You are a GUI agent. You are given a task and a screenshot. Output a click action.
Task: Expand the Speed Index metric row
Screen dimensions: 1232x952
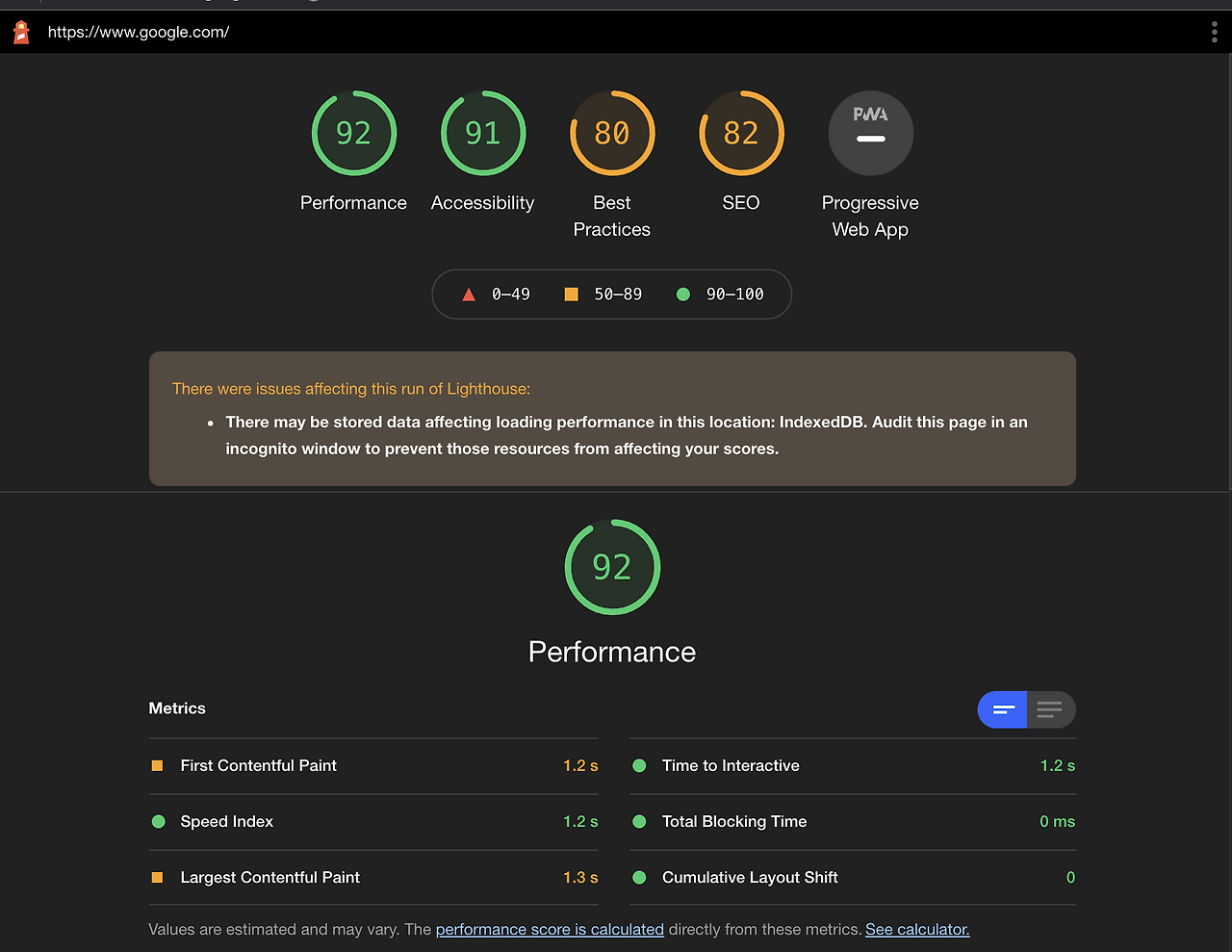click(373, 822)
